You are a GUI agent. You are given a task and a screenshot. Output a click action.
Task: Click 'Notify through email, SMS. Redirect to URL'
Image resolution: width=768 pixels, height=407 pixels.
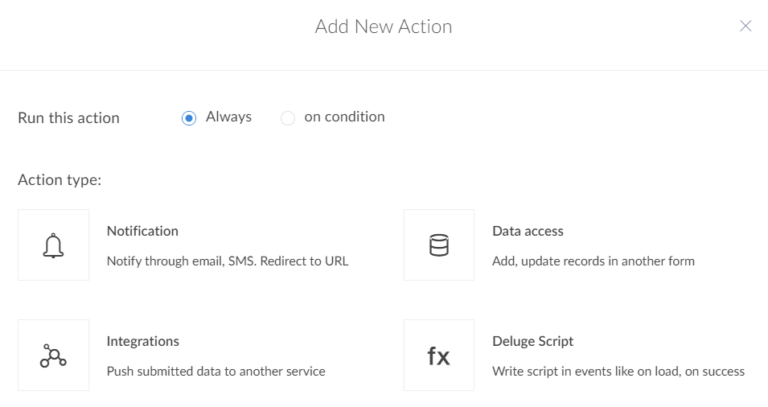click(228, 261)
